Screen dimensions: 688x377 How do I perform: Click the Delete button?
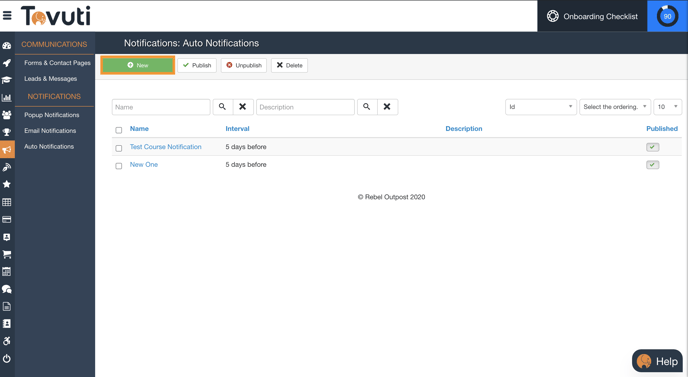coord(290,65)
